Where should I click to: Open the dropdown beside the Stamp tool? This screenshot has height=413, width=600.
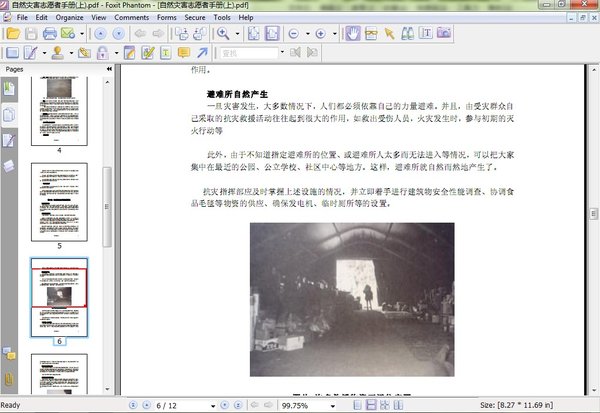(71, 53)
